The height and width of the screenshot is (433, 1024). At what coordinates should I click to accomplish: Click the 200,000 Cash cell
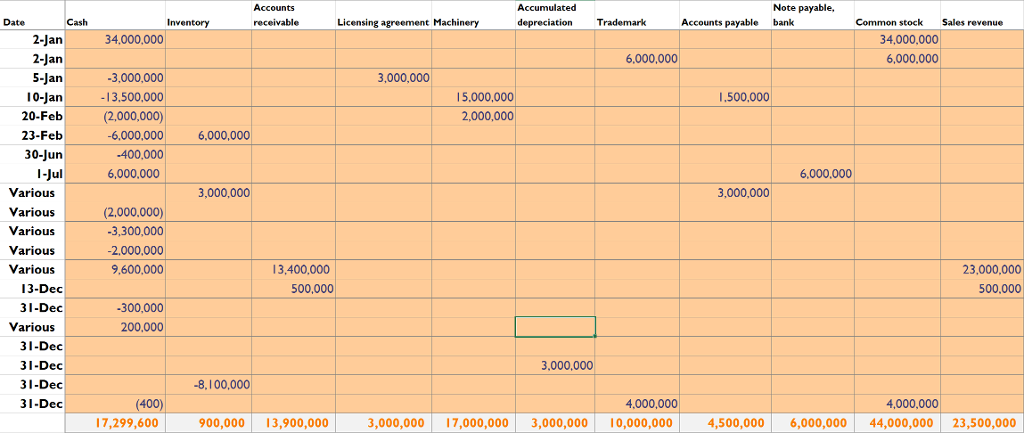pos(116,327)
